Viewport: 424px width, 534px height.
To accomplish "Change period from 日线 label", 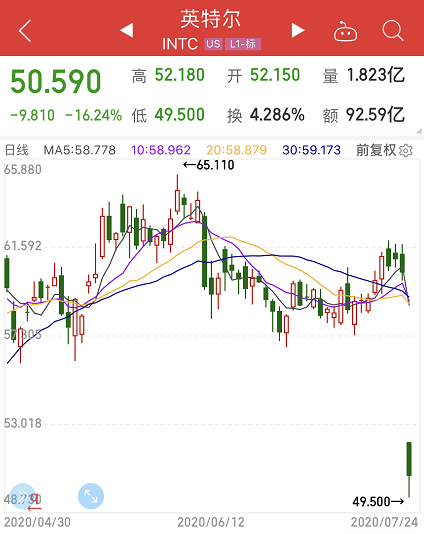I will pyautogui.click(x=16, y=150).
